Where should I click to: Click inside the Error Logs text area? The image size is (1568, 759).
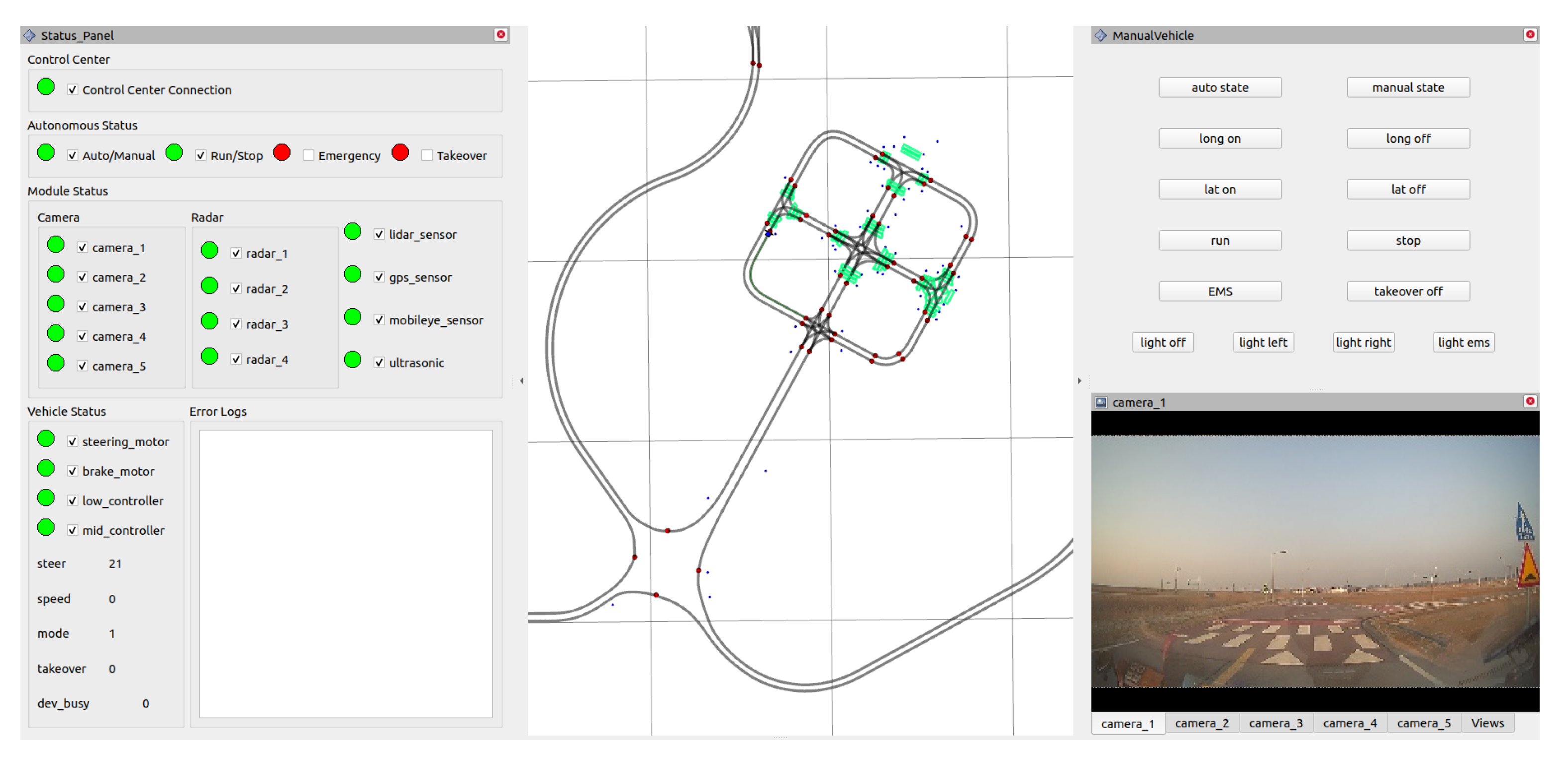tap(345, 573)
